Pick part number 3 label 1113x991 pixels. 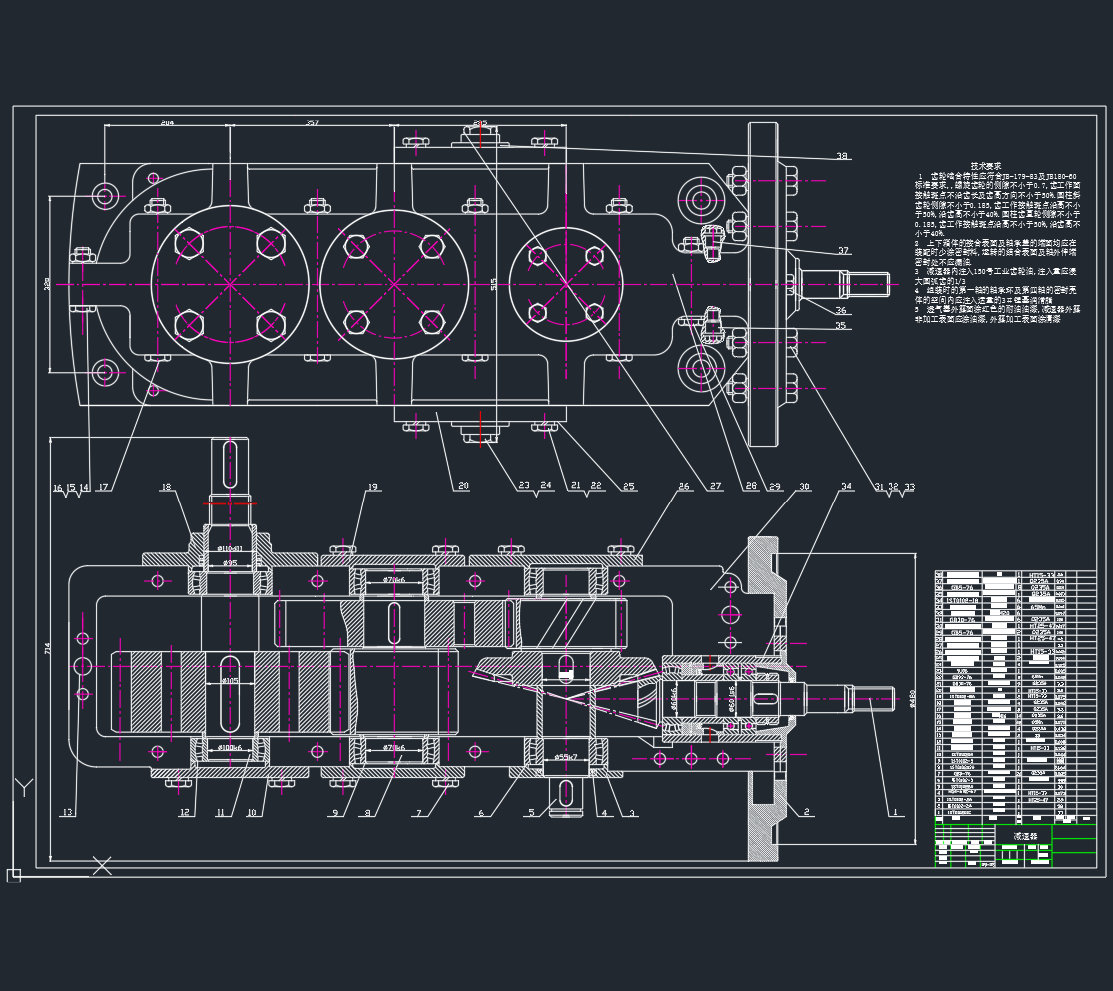(632, 813)
